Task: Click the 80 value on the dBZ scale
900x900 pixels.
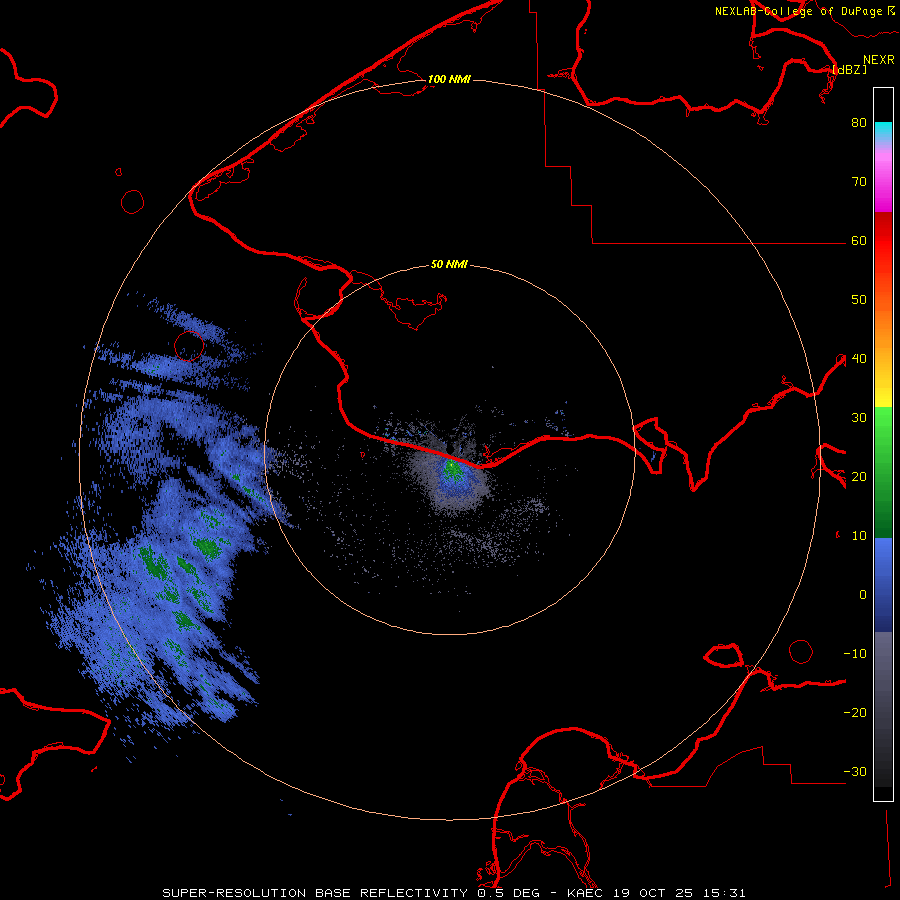Action: pyautogui.click(x=859, y=123)
